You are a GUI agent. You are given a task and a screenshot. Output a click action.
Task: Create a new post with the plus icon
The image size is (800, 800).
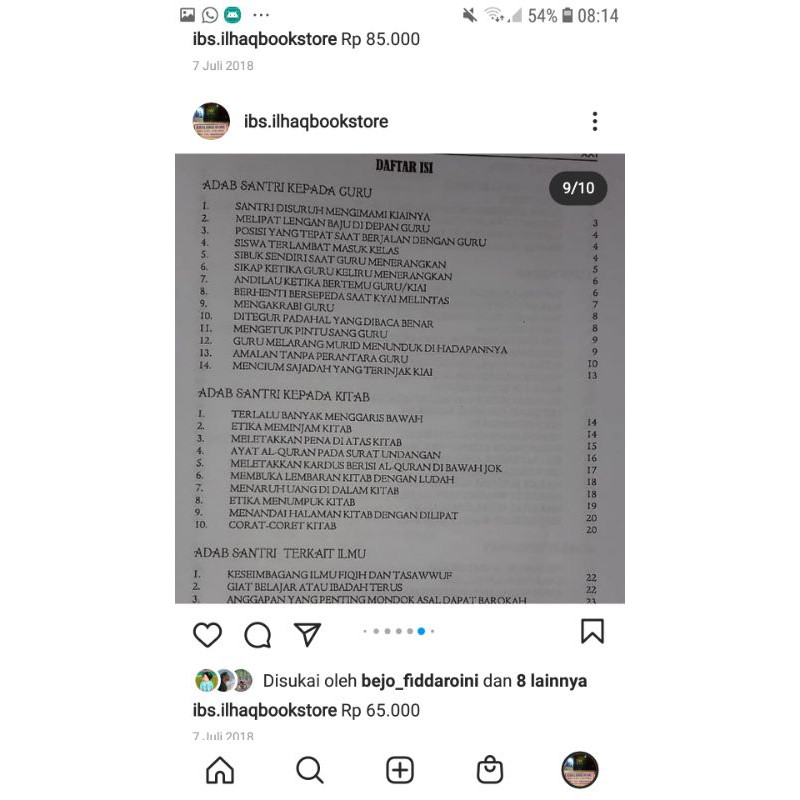click(400, 770)
